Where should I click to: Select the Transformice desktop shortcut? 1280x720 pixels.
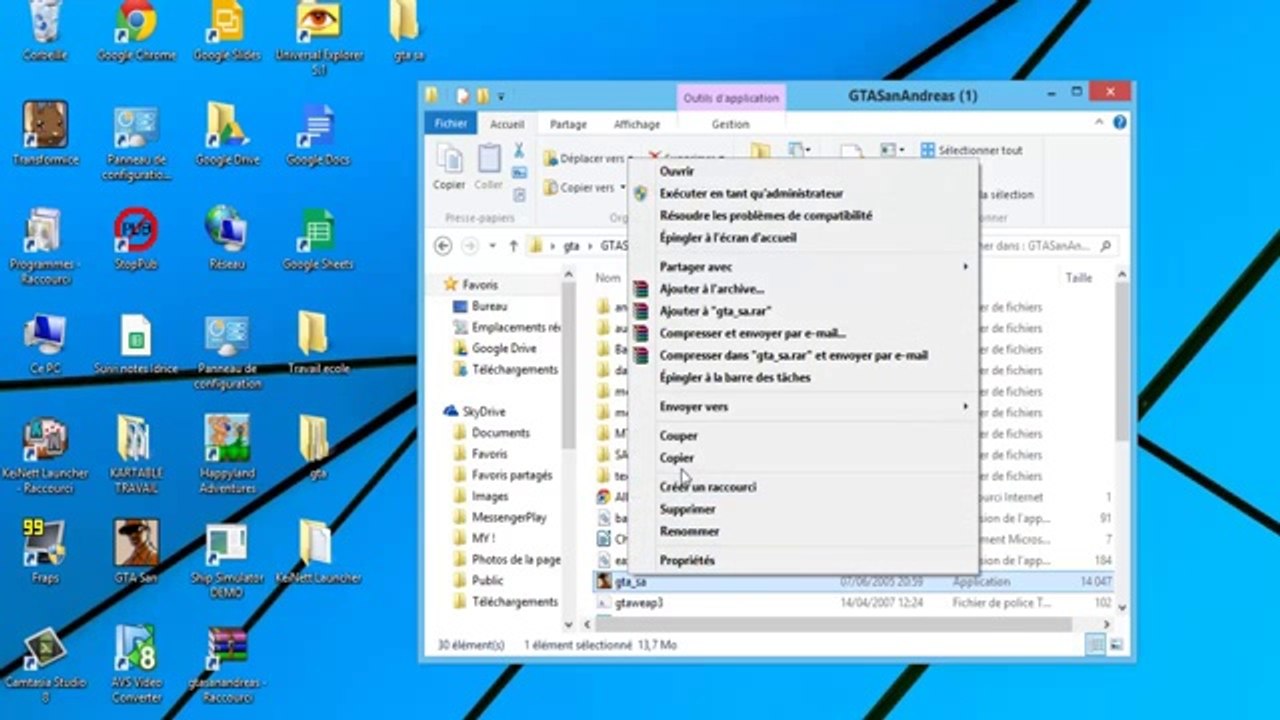pyautogui.click(x=45, y=133)
